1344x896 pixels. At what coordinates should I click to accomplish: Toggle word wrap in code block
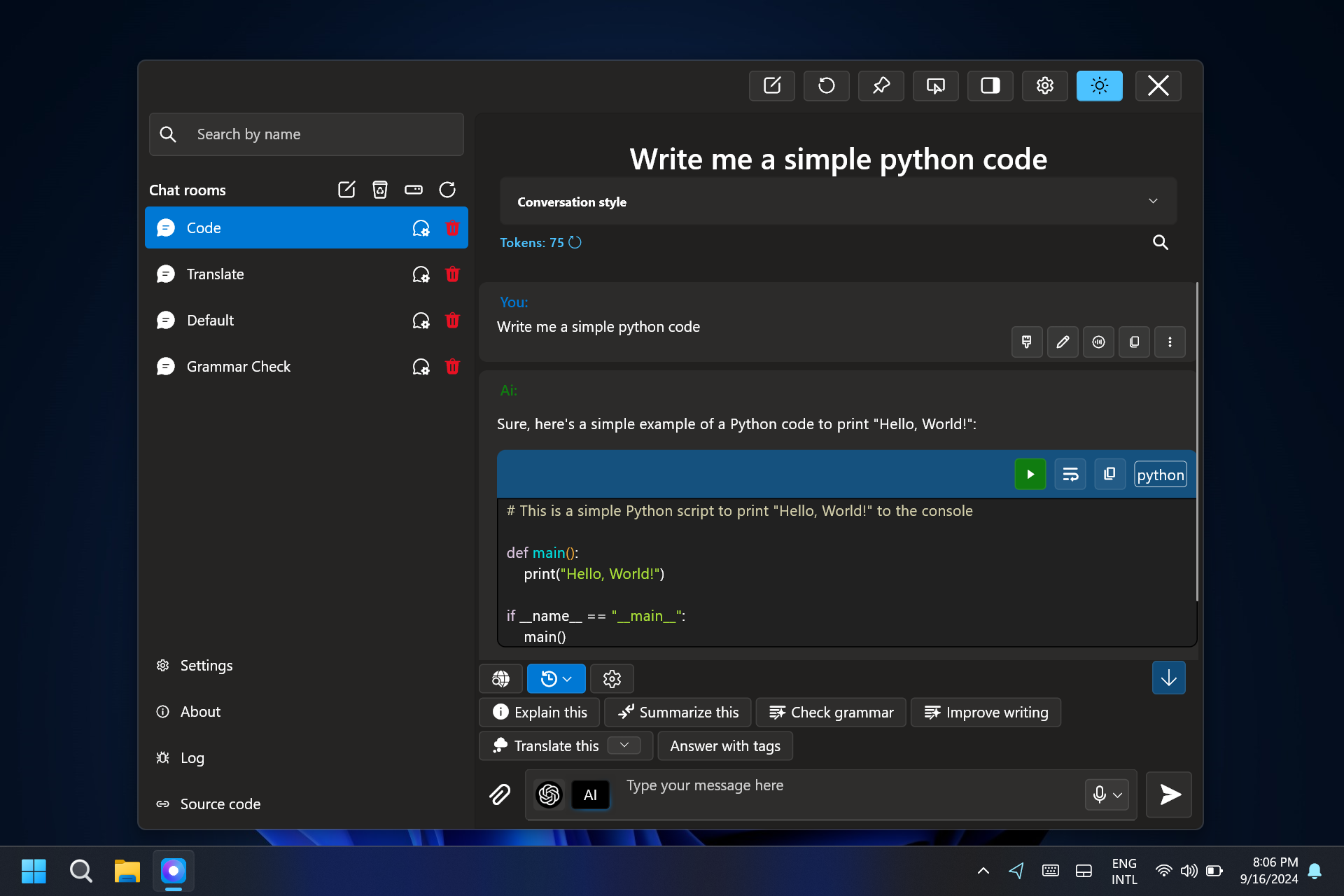coord(1070,475)
